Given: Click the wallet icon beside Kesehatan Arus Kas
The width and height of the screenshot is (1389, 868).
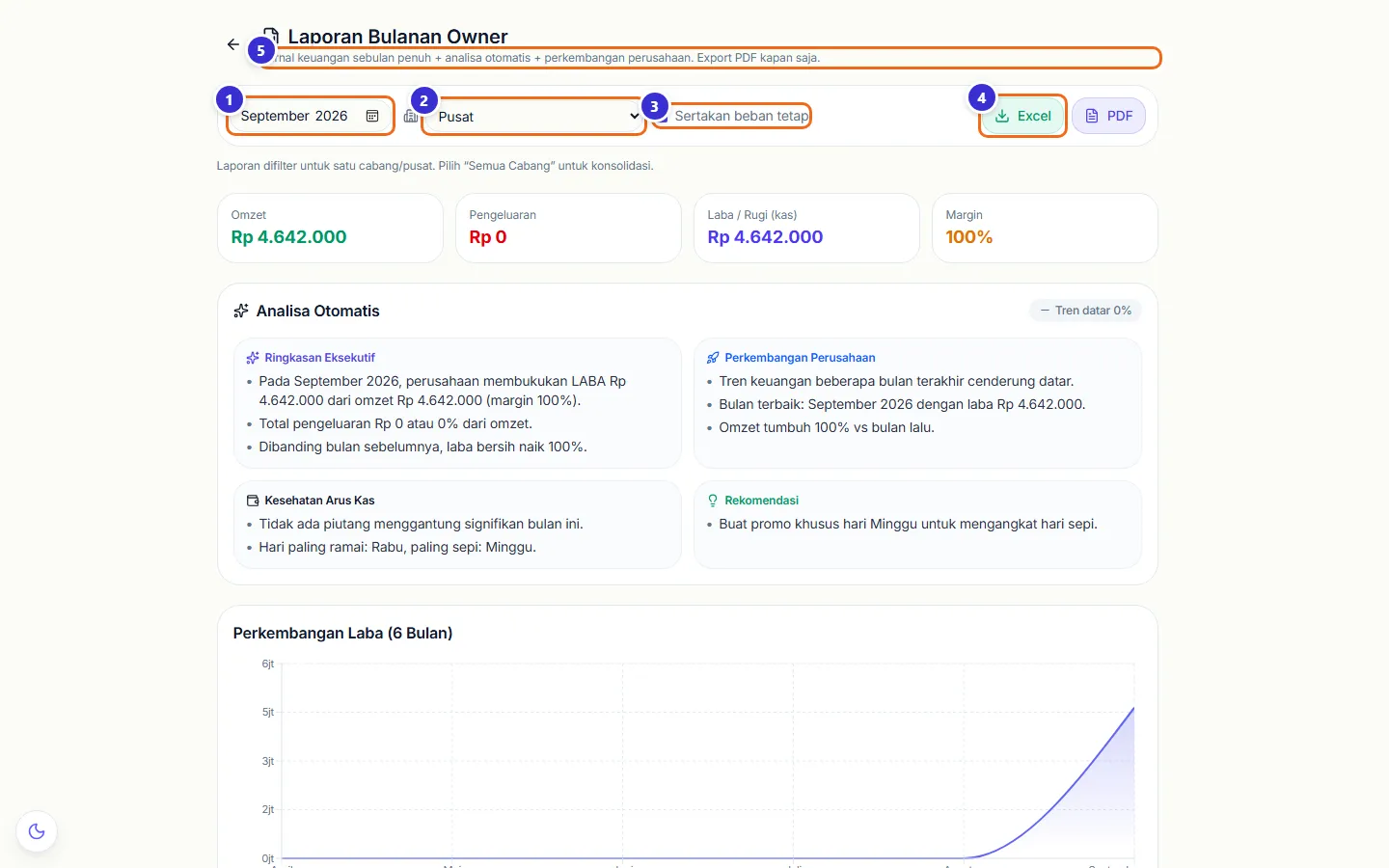Looking at the screenshot, I should (253, 501).
